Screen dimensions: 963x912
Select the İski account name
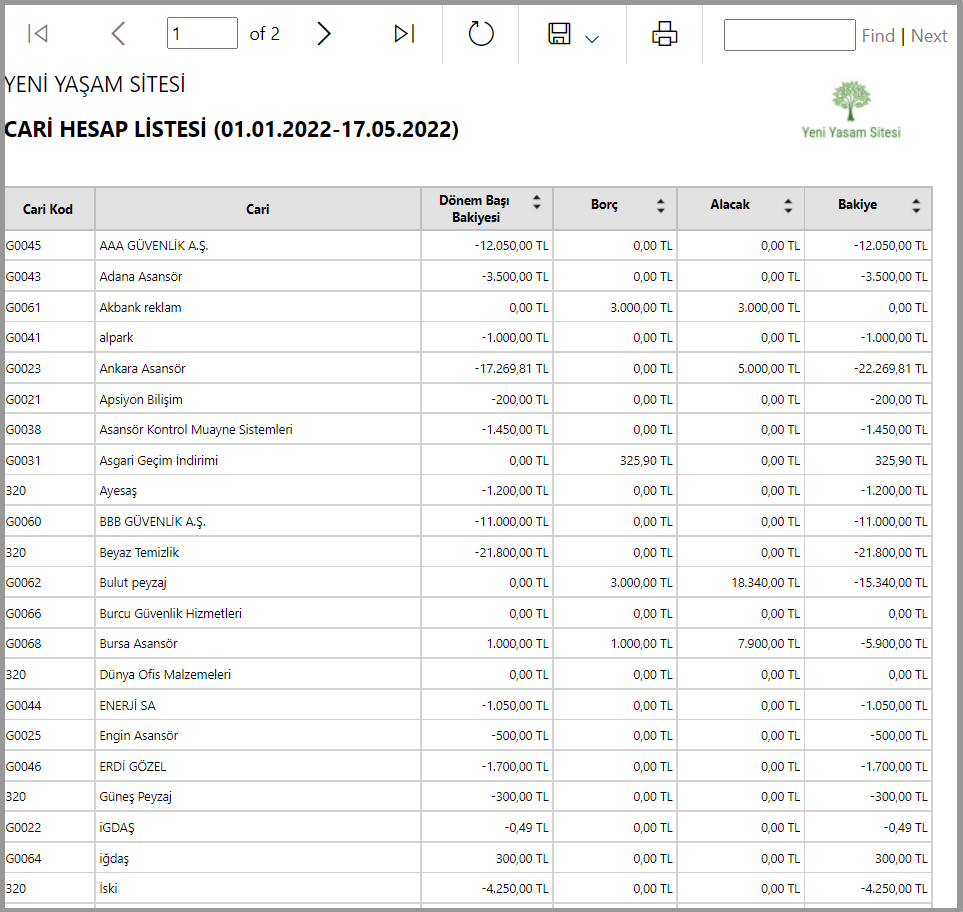tap(108, 888)
